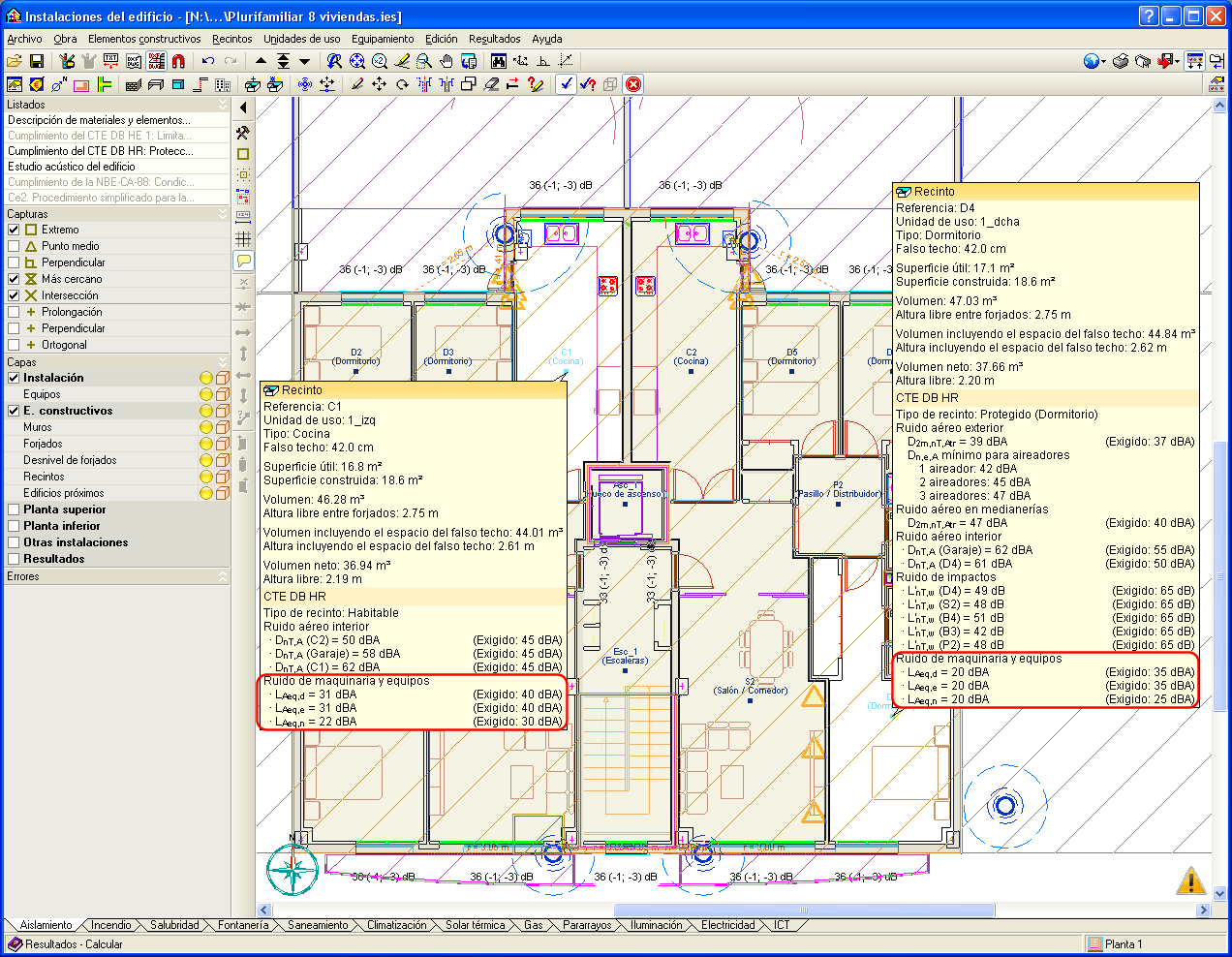The height and width of the screenshot is (957, 1232).
Task: Click the hammer tools icon in sidebar
Action: [243, 133]
